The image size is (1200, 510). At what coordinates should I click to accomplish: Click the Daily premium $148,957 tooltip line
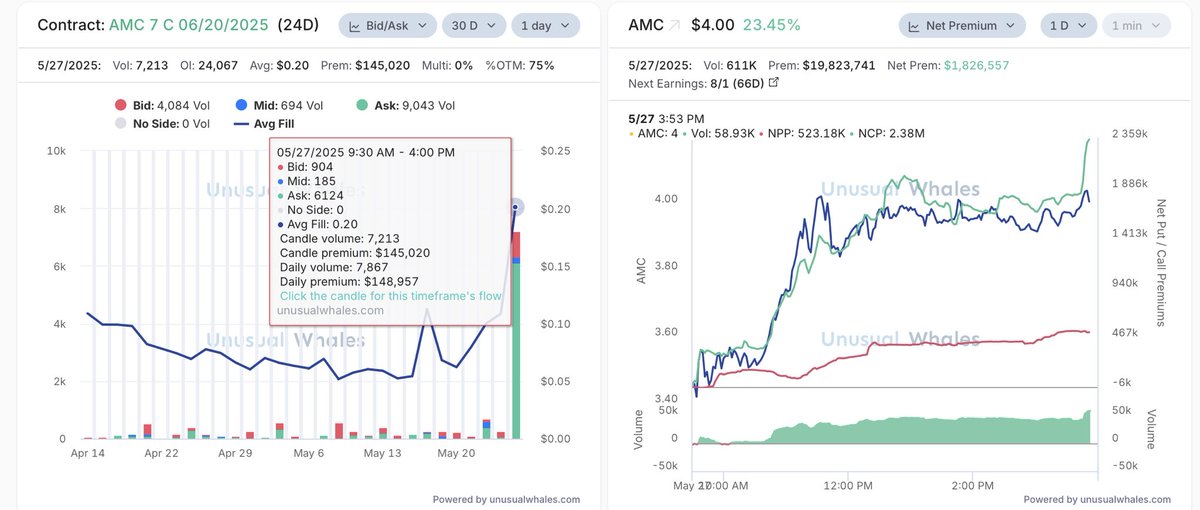pyautogui.click(x=349, y=282)
